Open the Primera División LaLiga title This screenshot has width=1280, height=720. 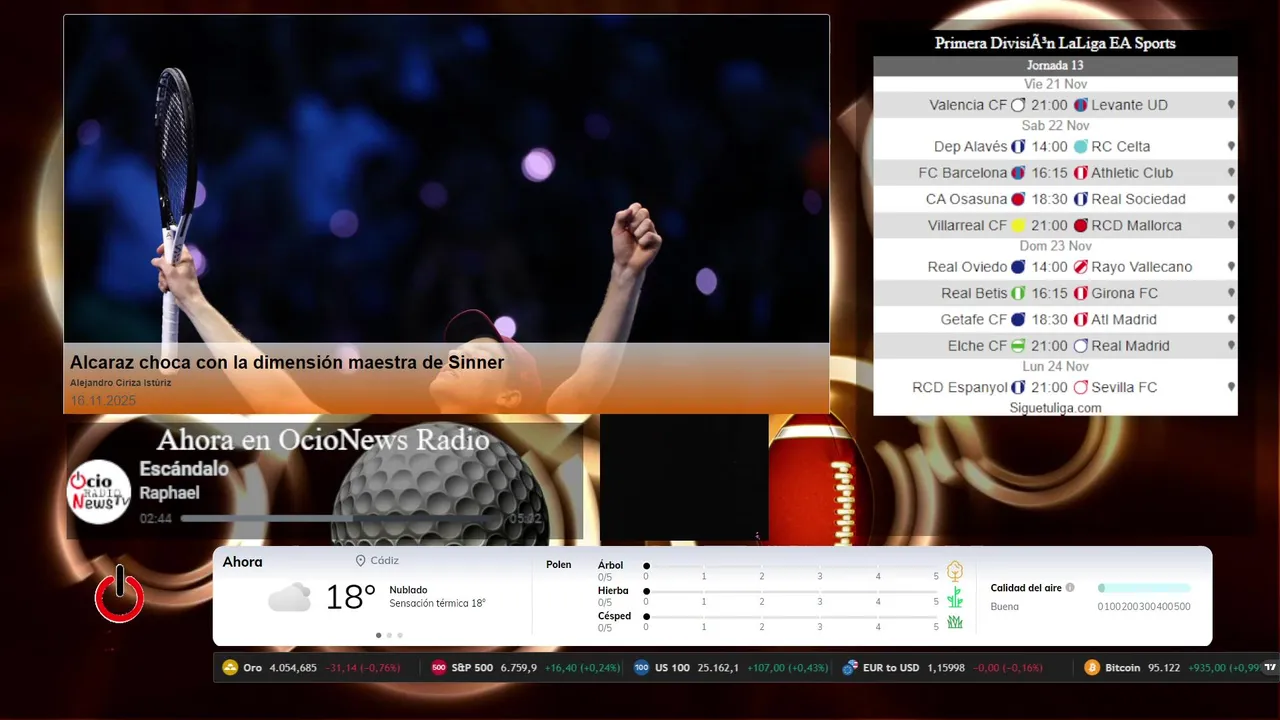[1055, 43]
